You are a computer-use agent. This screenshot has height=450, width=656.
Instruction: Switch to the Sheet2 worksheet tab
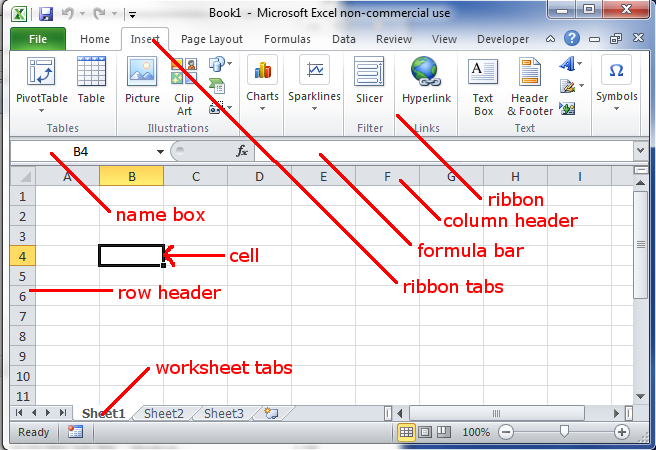click(x=164, y=414)
